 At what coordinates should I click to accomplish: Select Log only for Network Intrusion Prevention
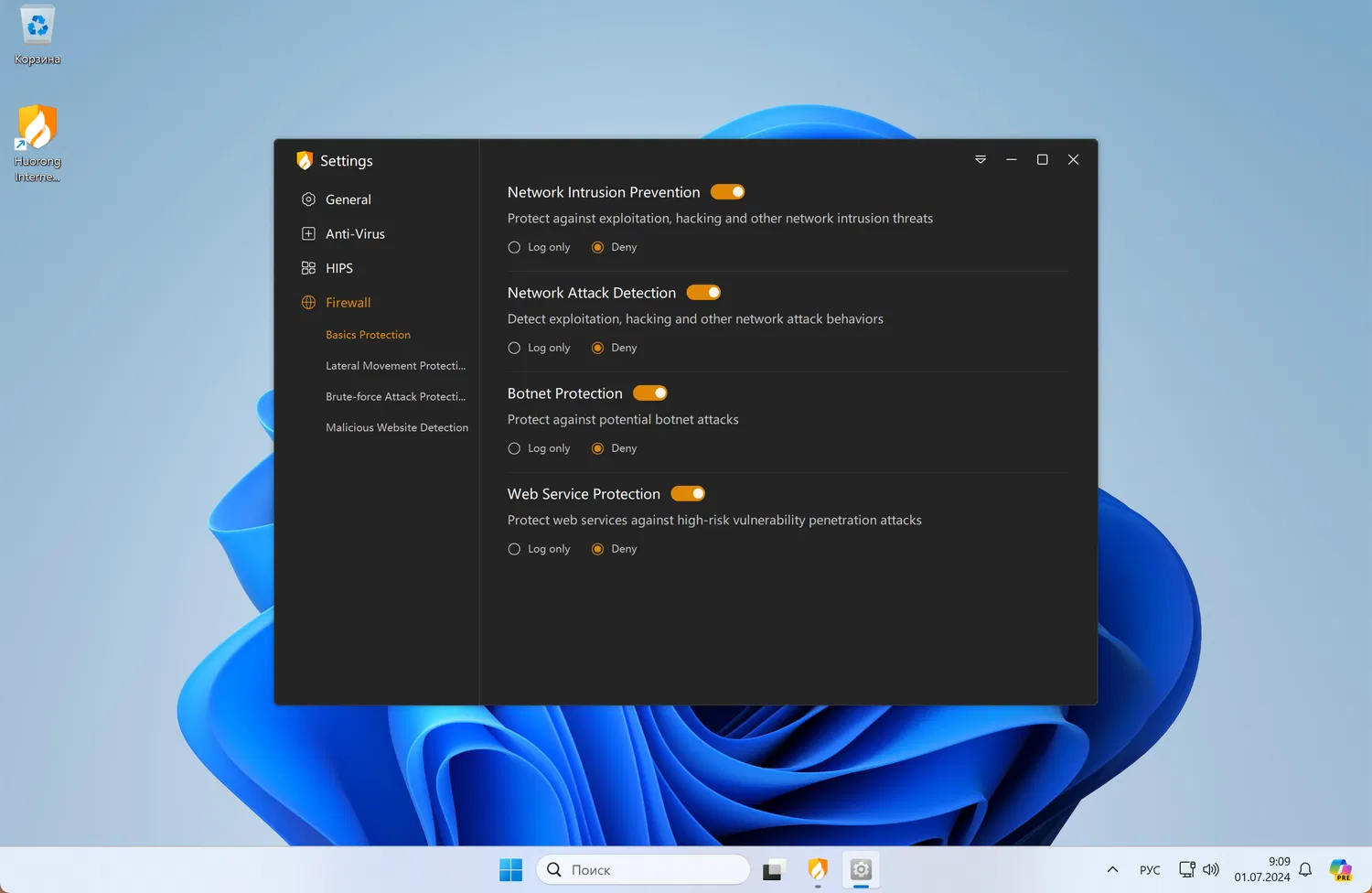[x=539, y=247]
